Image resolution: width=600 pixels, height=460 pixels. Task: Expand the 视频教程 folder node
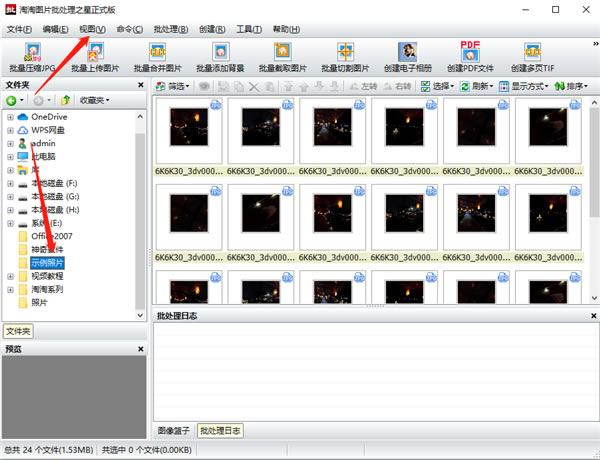tap(10, 276)
